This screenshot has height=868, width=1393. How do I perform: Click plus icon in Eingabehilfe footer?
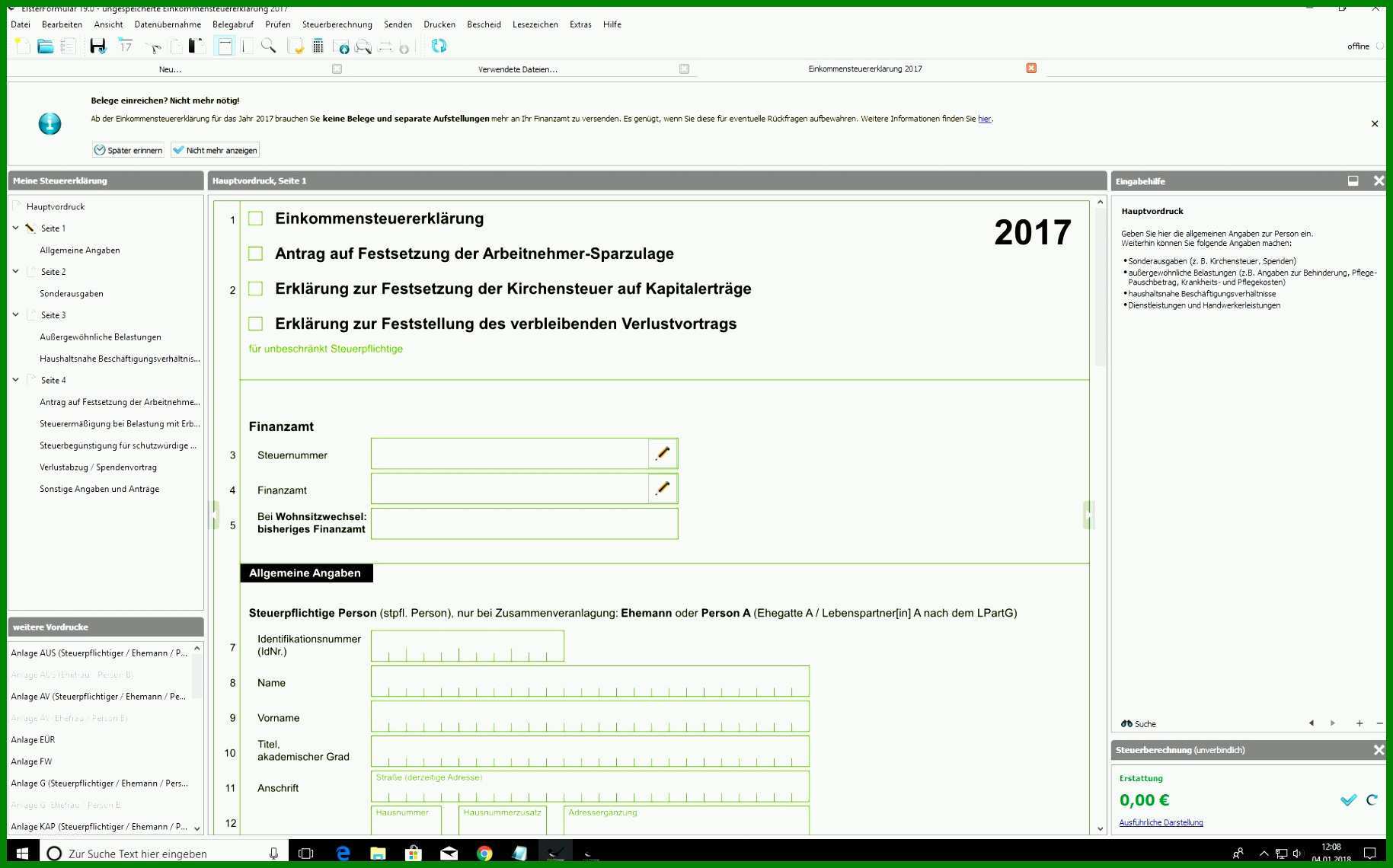tap(1359, 723)
